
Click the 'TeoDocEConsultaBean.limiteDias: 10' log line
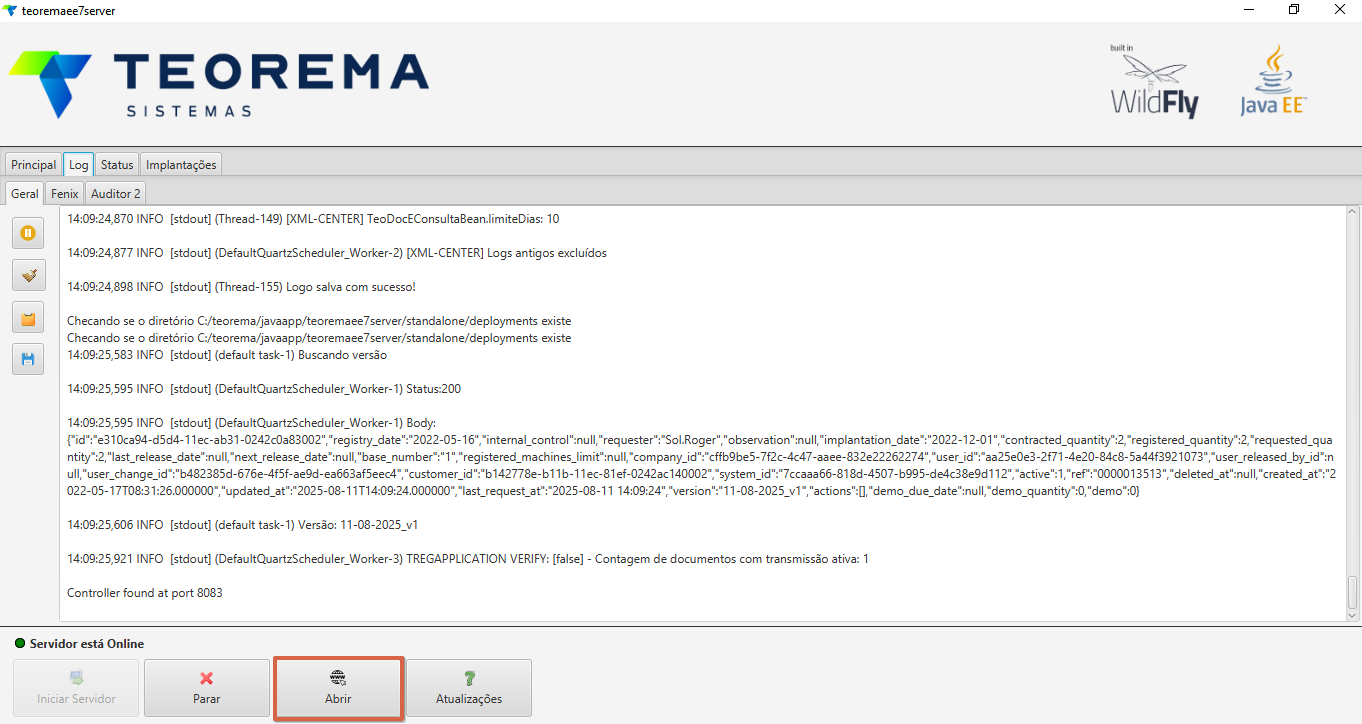pos(313,219)
